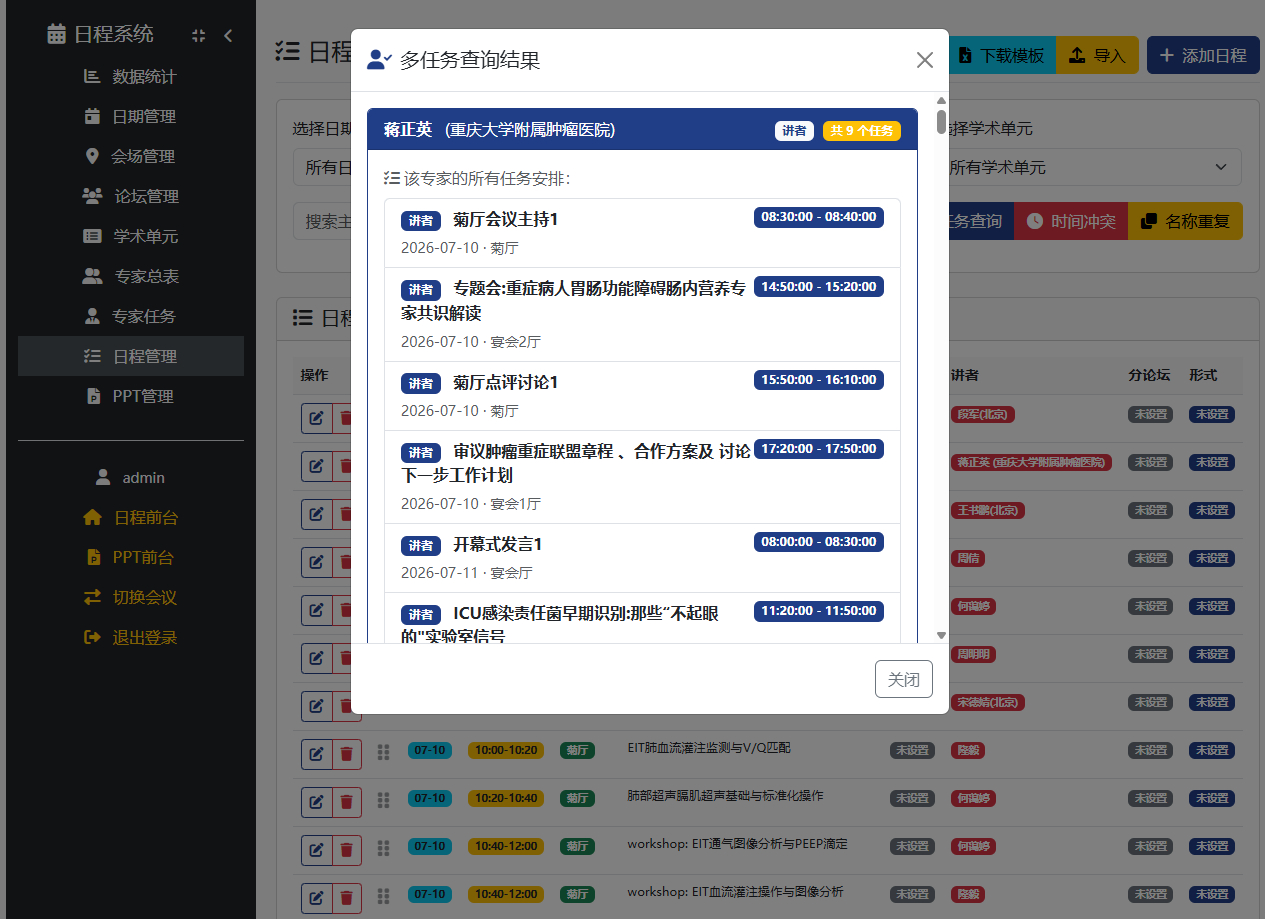This screenshot has width=1265, height=919.
Task: Open the 所有学术单元 dropdown
Action: [x=1090, y=167]
